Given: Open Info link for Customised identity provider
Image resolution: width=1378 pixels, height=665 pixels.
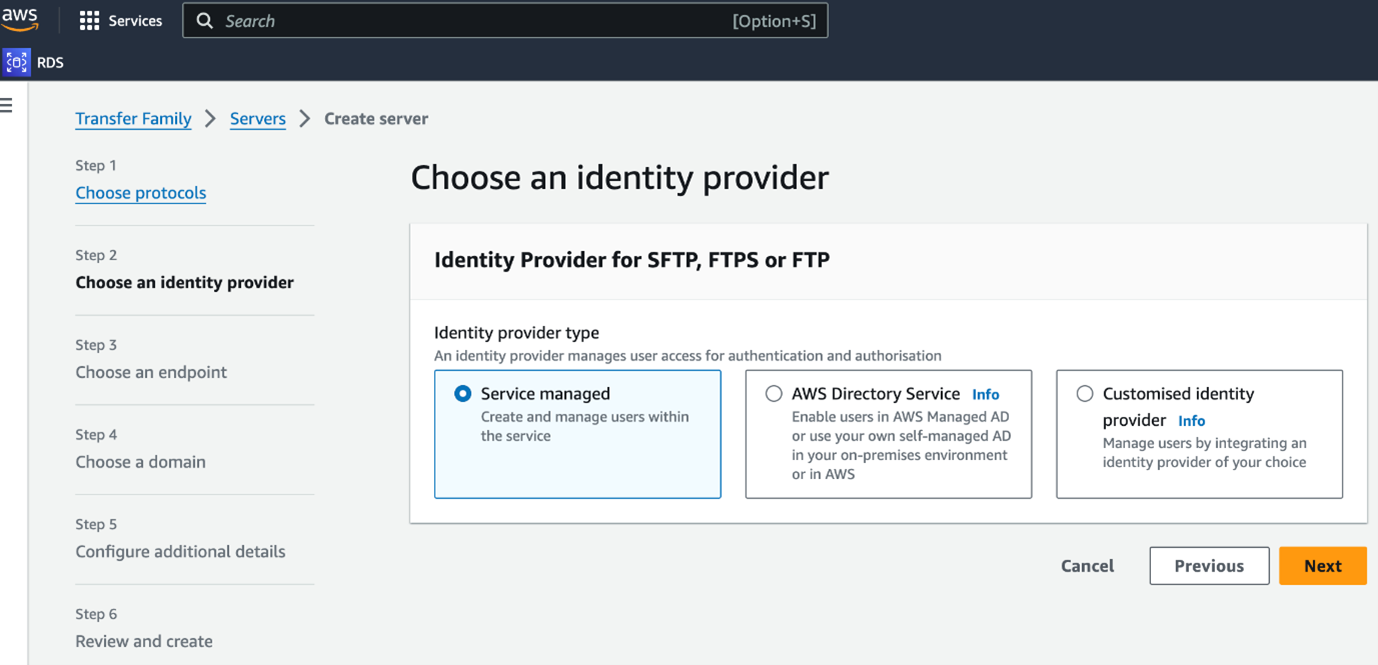Looking at the screenshot, I should point(1191,421).
